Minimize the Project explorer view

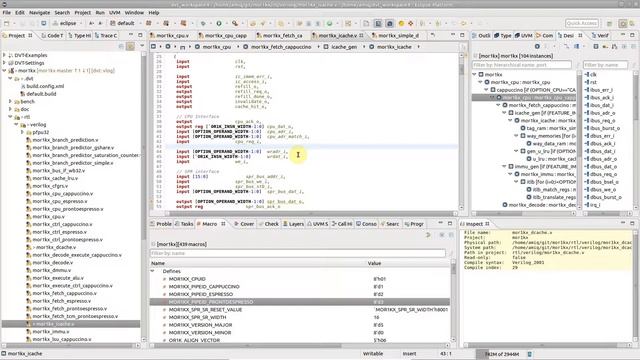(131, 36)
